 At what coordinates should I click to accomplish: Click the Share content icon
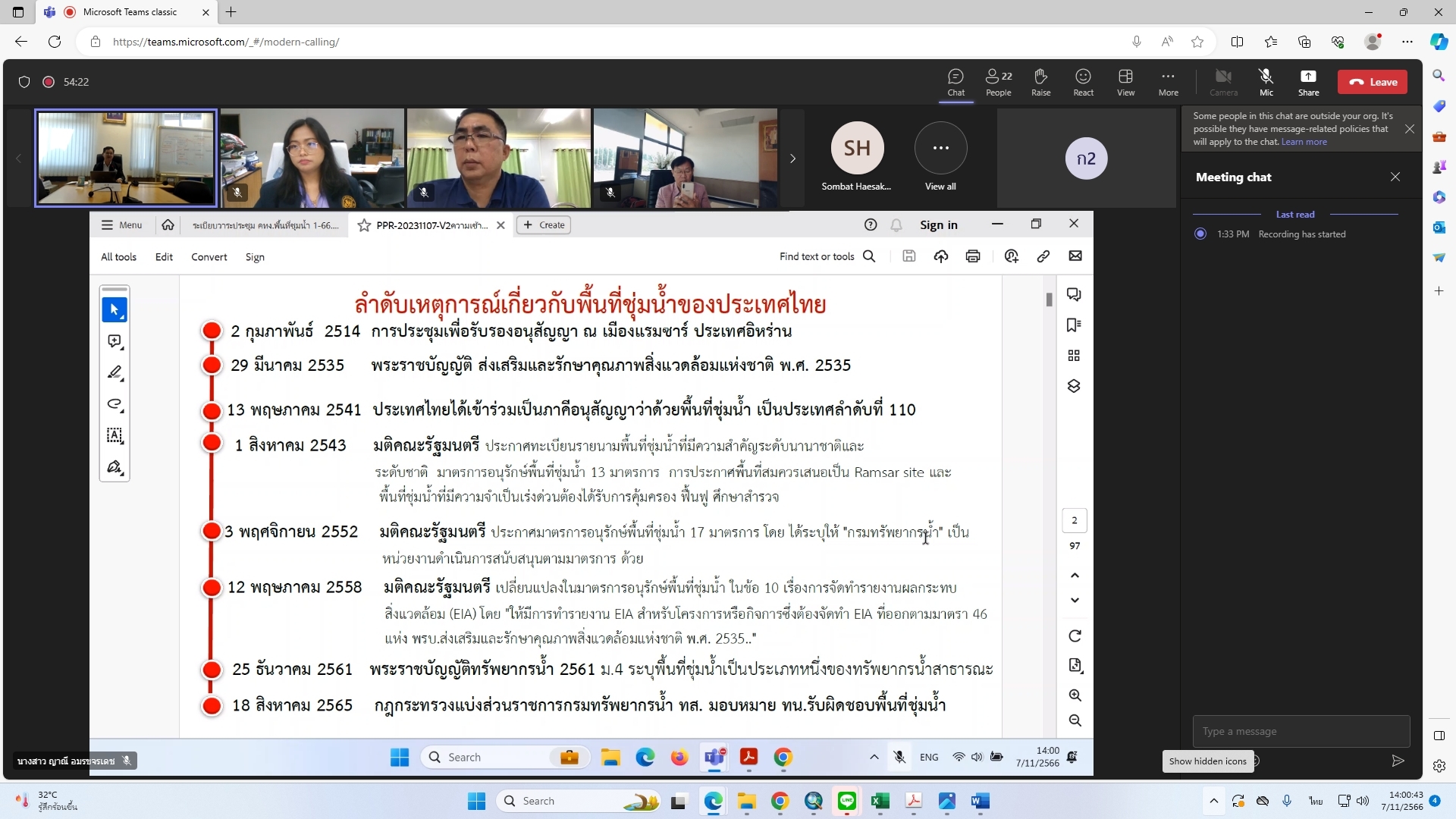pyautogui.click(x=1308, y=81)
